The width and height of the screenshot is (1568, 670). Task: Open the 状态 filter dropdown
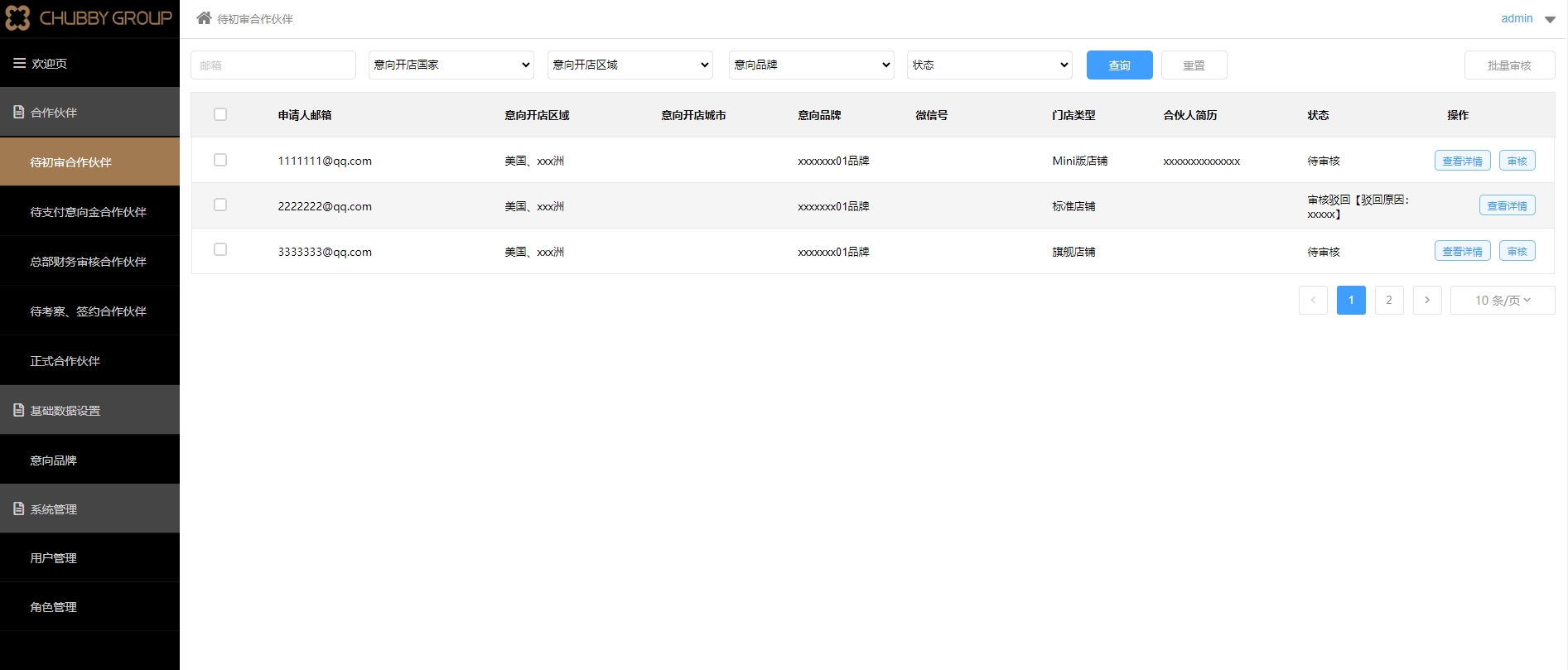pyautogui.click(x=990, y=65)
